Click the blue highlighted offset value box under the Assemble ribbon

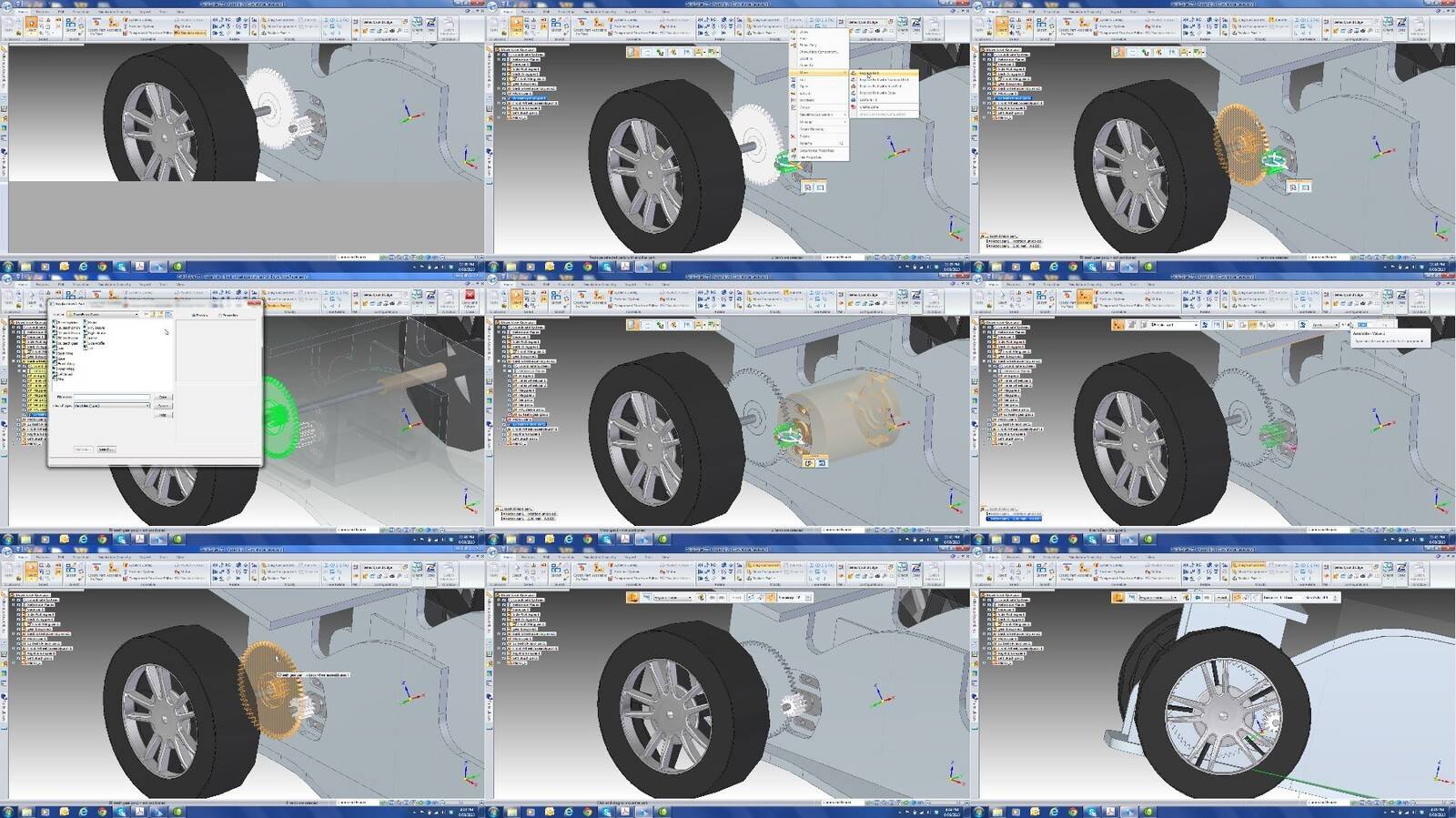coord(1362,325)
